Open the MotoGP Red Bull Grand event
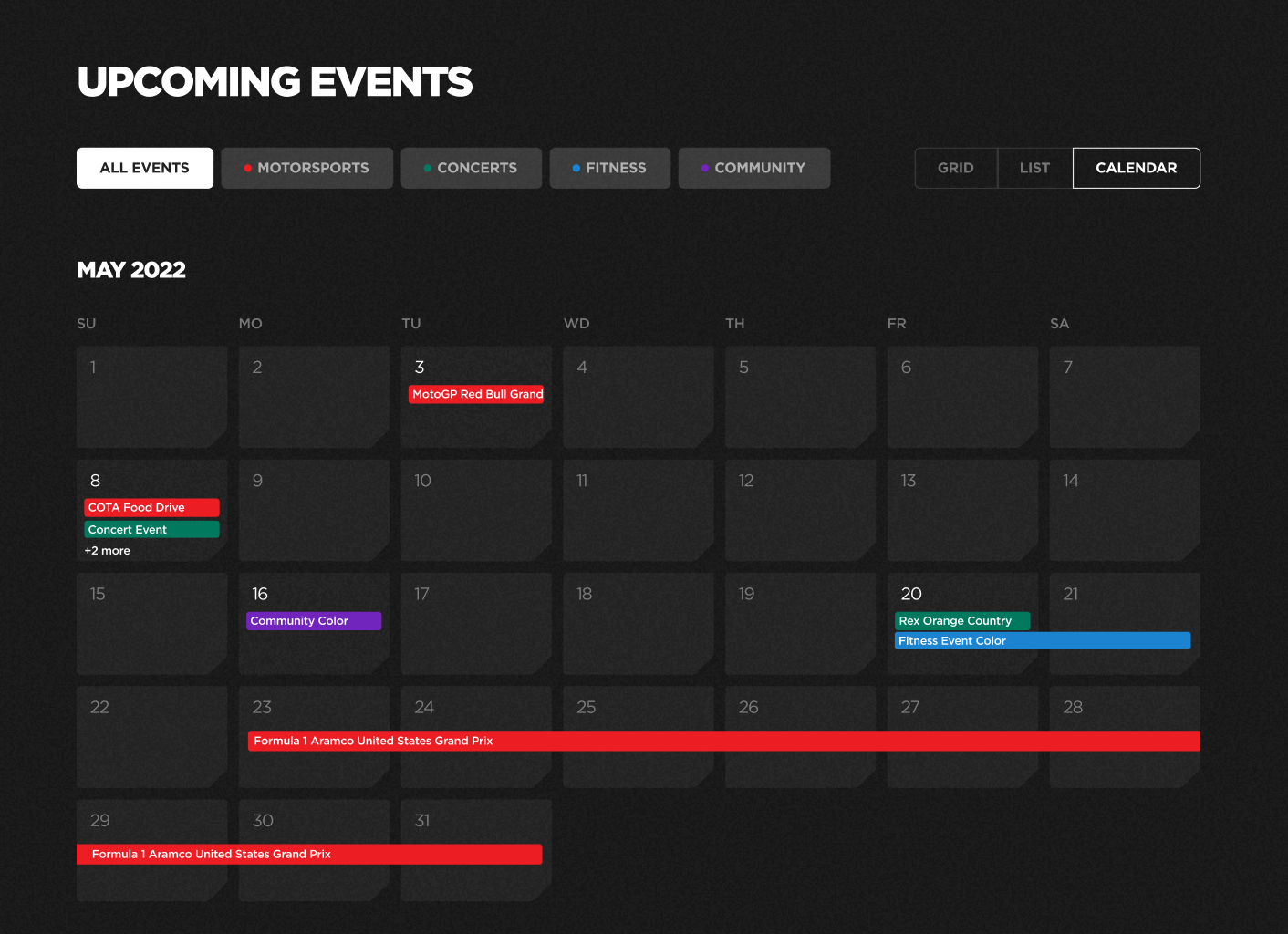1288x934 pixels. 476,394
